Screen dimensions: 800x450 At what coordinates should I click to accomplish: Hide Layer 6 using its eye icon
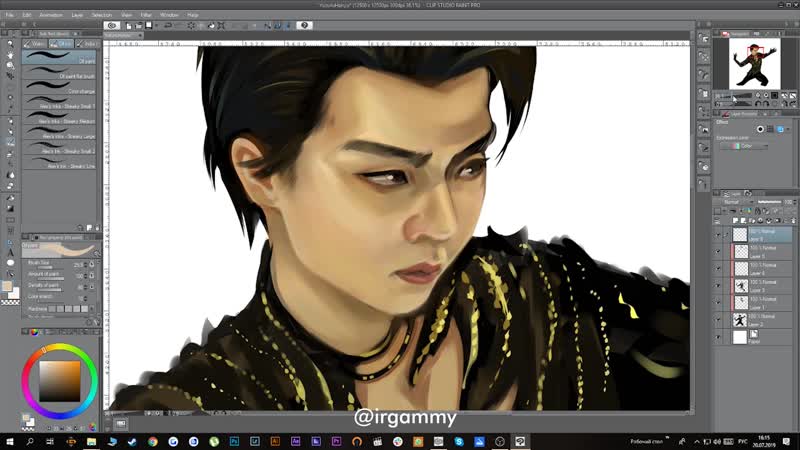718,235
